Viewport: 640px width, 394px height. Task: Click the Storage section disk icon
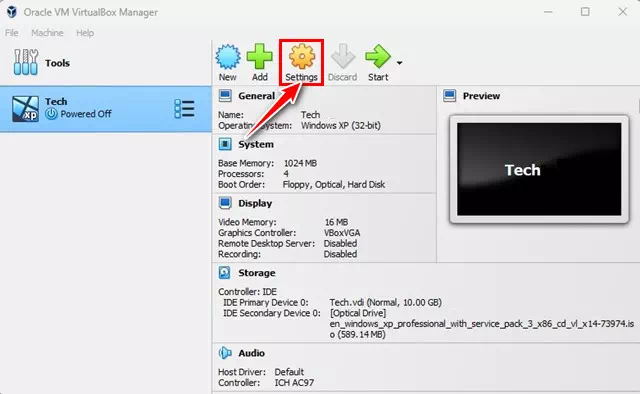coord(224,272)
